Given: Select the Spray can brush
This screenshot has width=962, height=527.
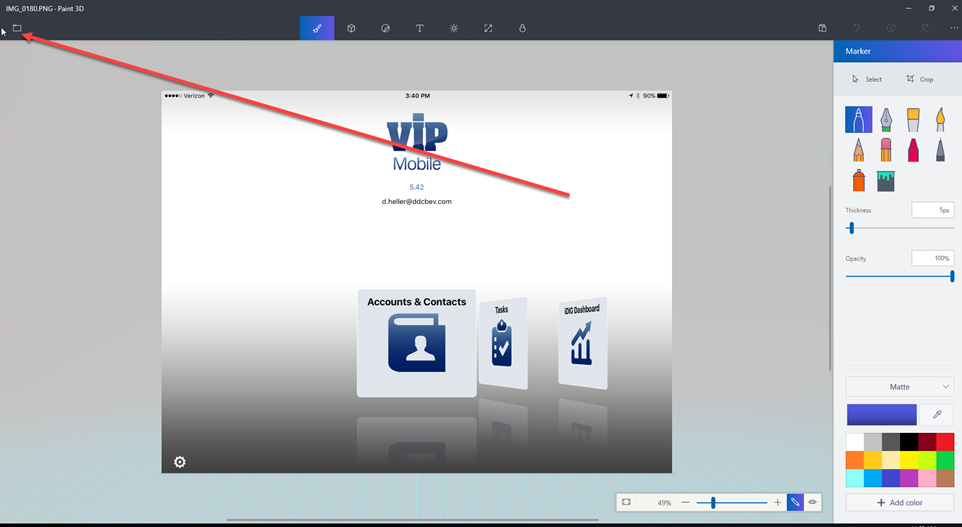Looking at the screenshot, I should click(x=858, y=180).
